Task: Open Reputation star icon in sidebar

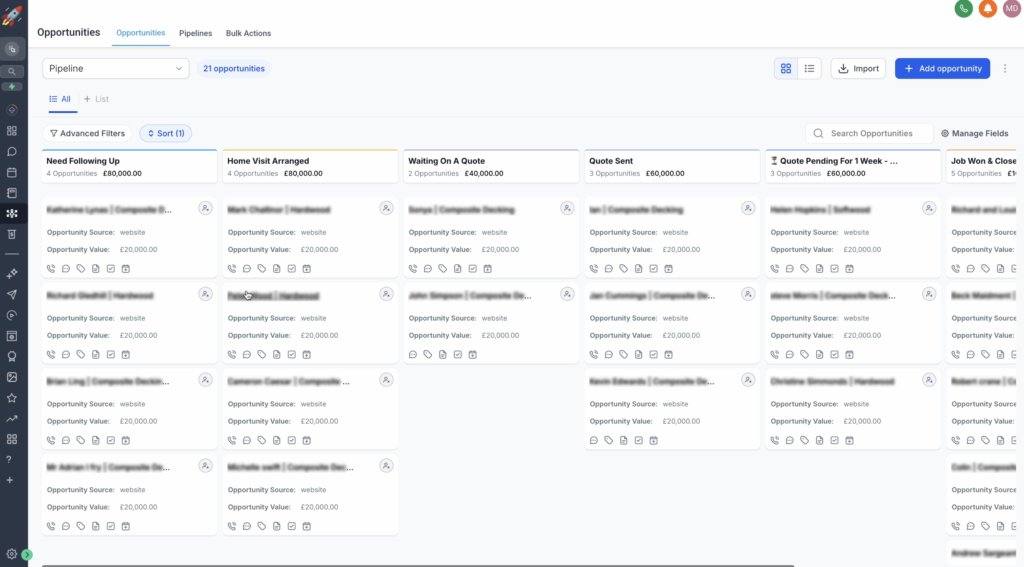Action: [12, 398]
